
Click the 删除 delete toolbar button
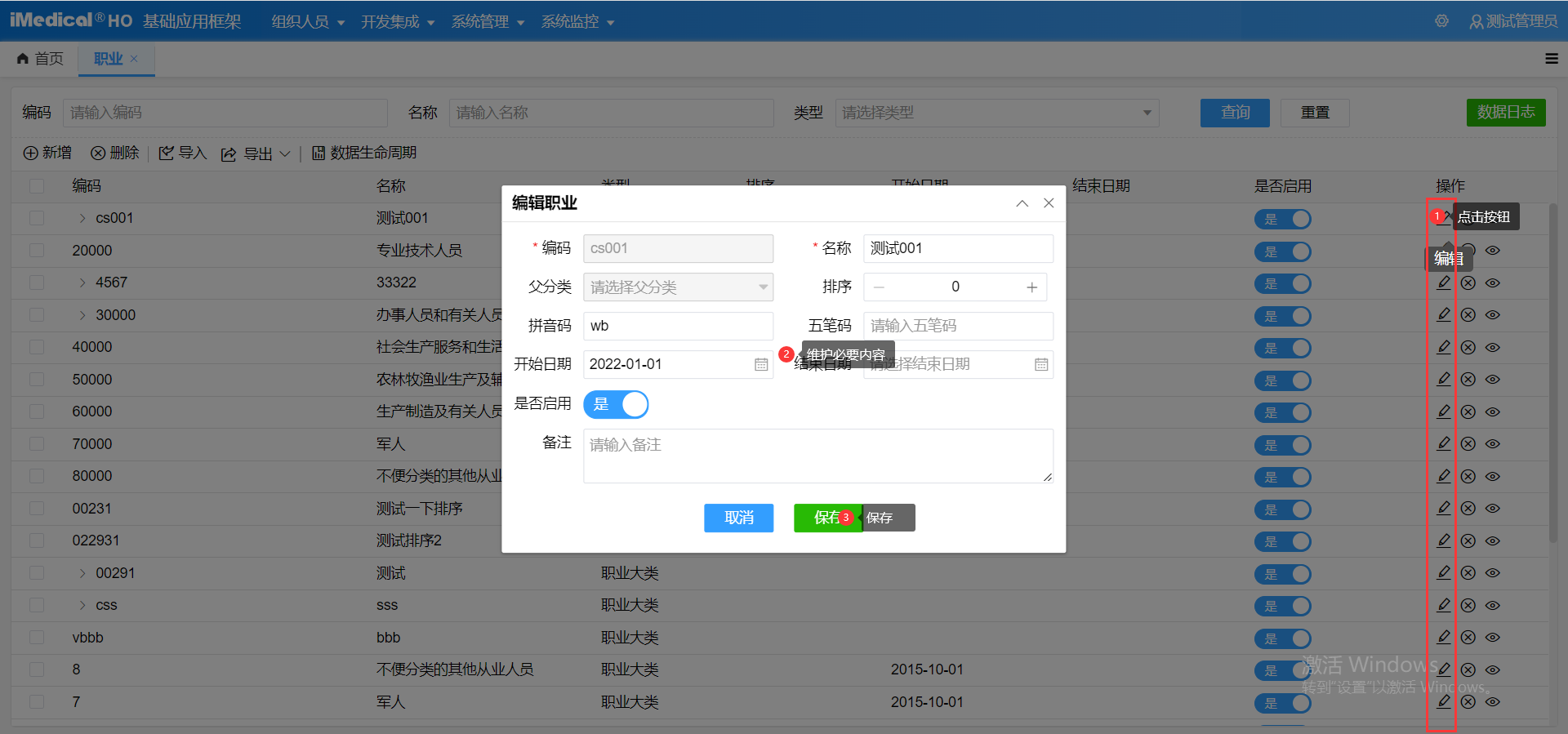click(115, 153)
